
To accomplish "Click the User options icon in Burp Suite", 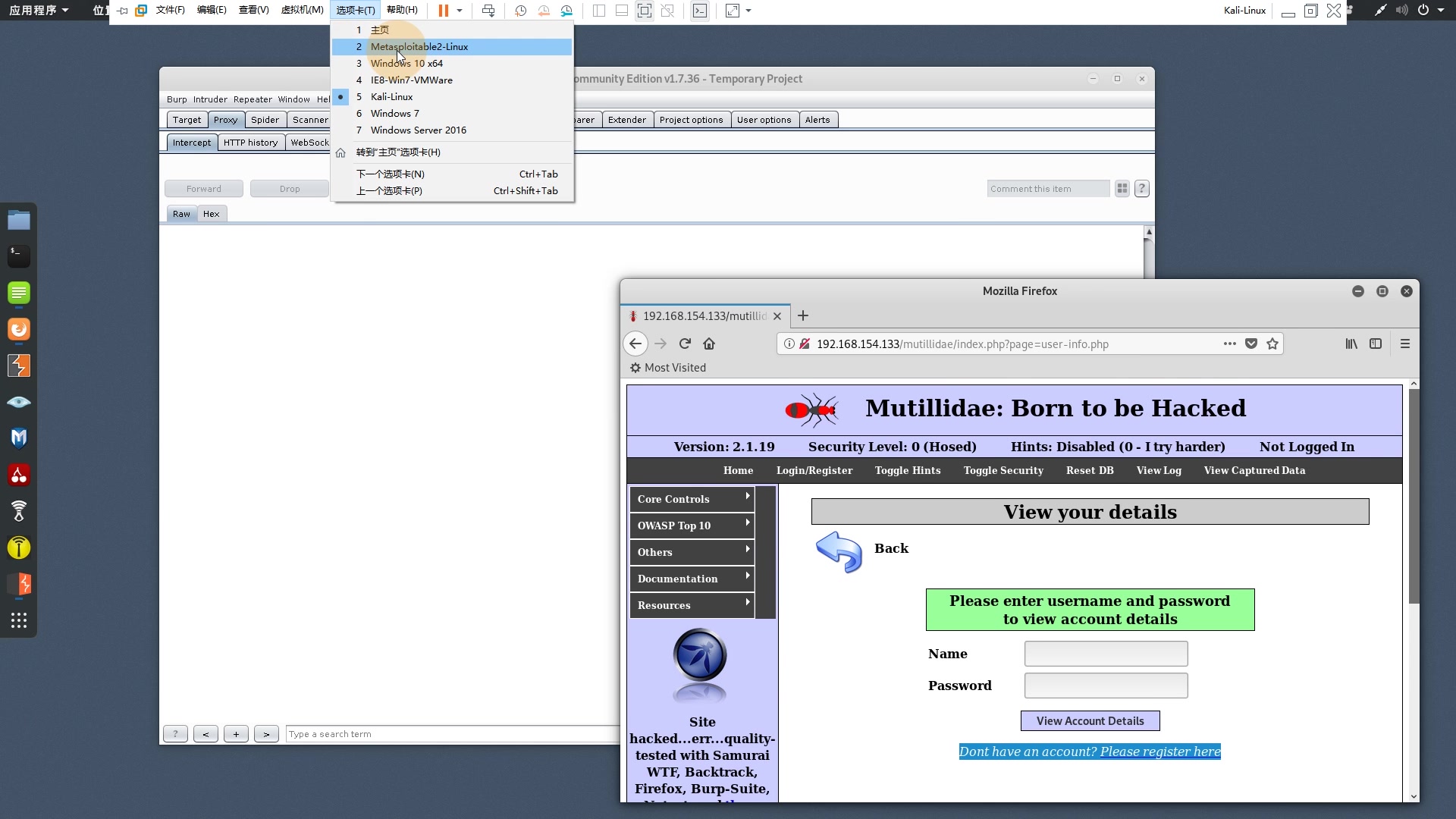I will [x=764, y=119].
